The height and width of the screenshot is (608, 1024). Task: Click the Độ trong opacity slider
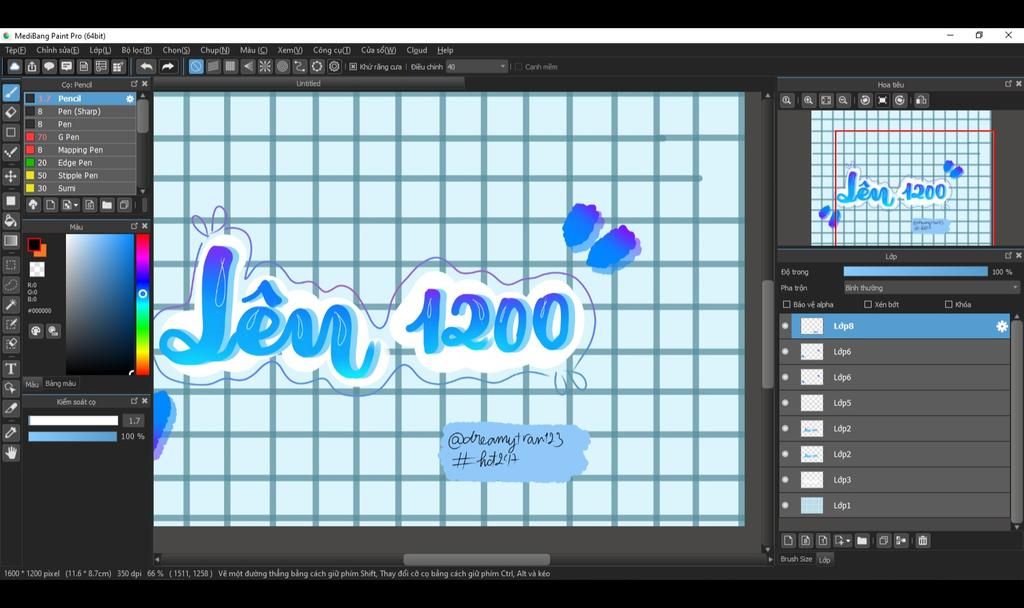[x=916, y=272]
